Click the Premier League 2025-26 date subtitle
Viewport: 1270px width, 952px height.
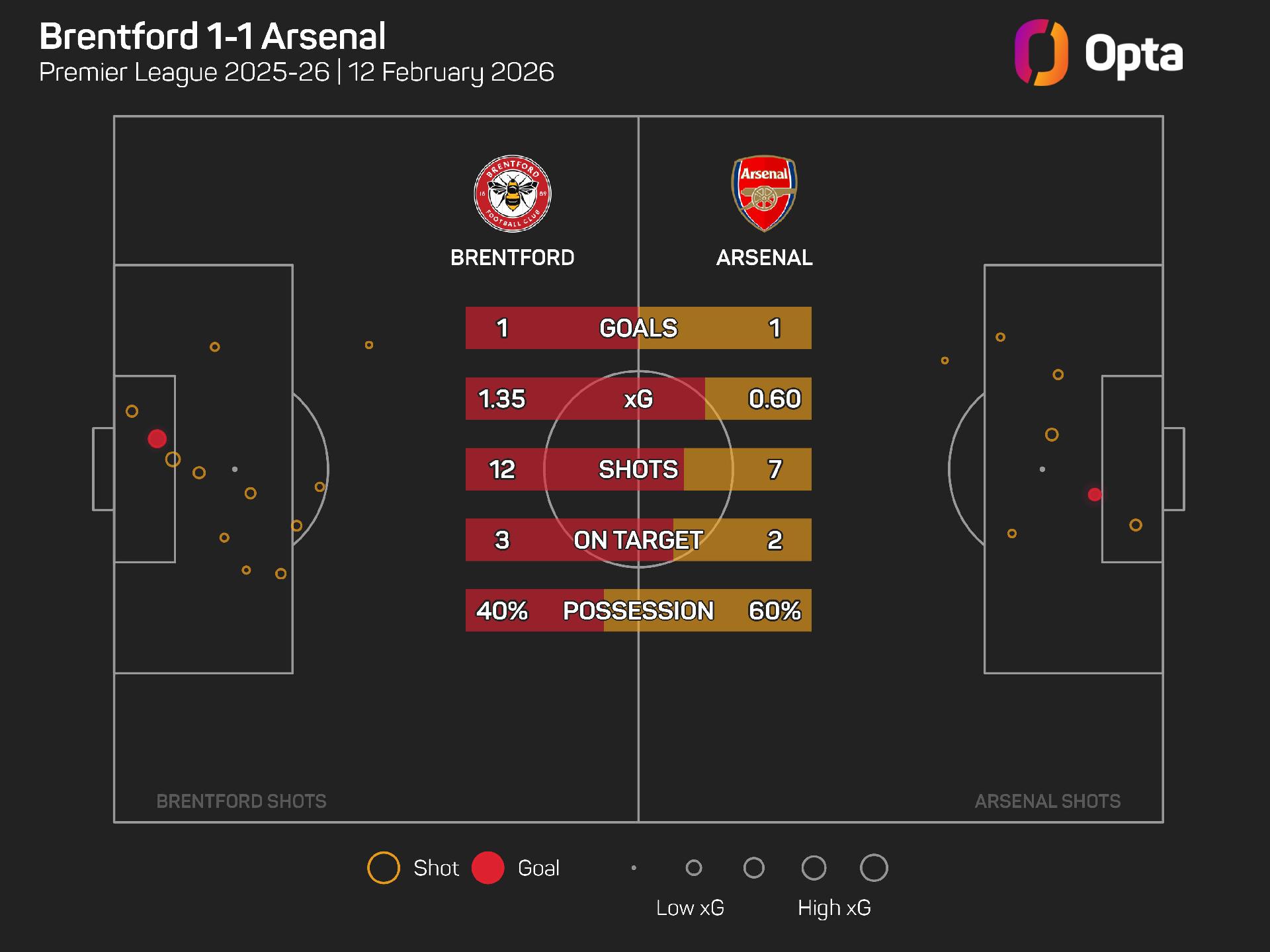pos(296,72)
